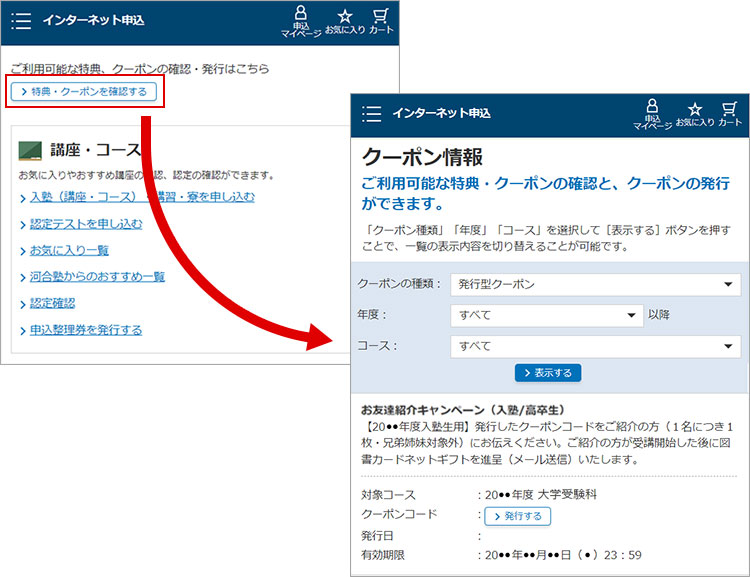Open the お気に入り一覧 link

pos(69,250)
